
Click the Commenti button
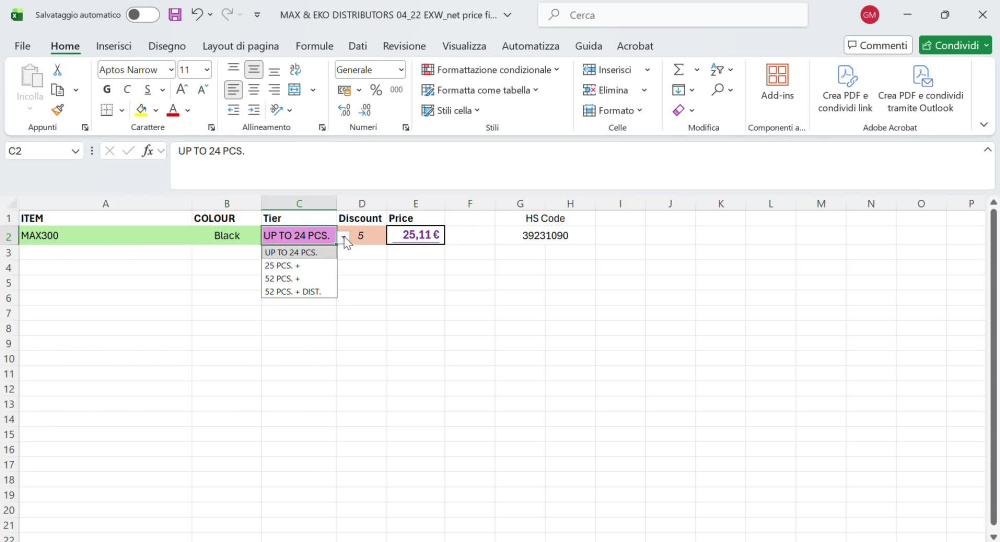878,45
